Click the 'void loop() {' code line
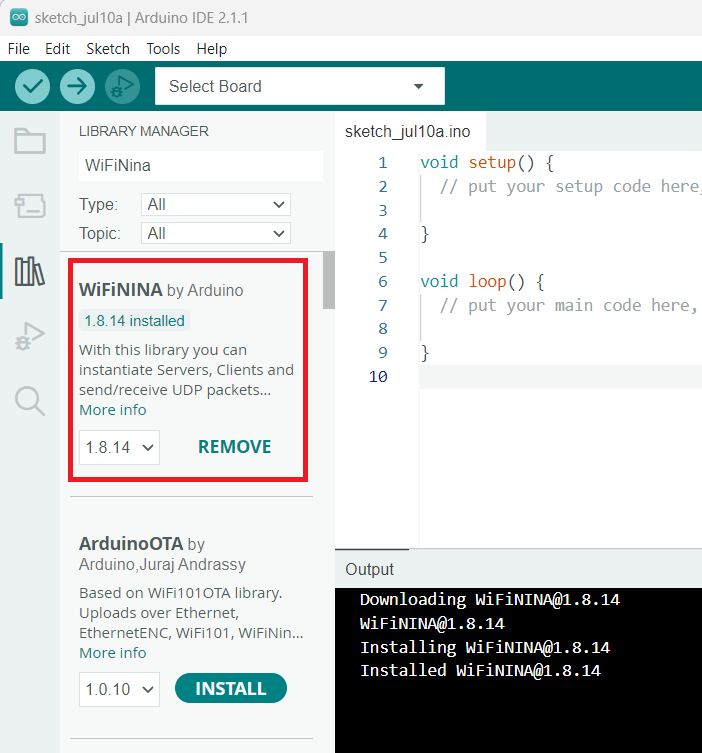702x753 pixels. tap(483, 282)
